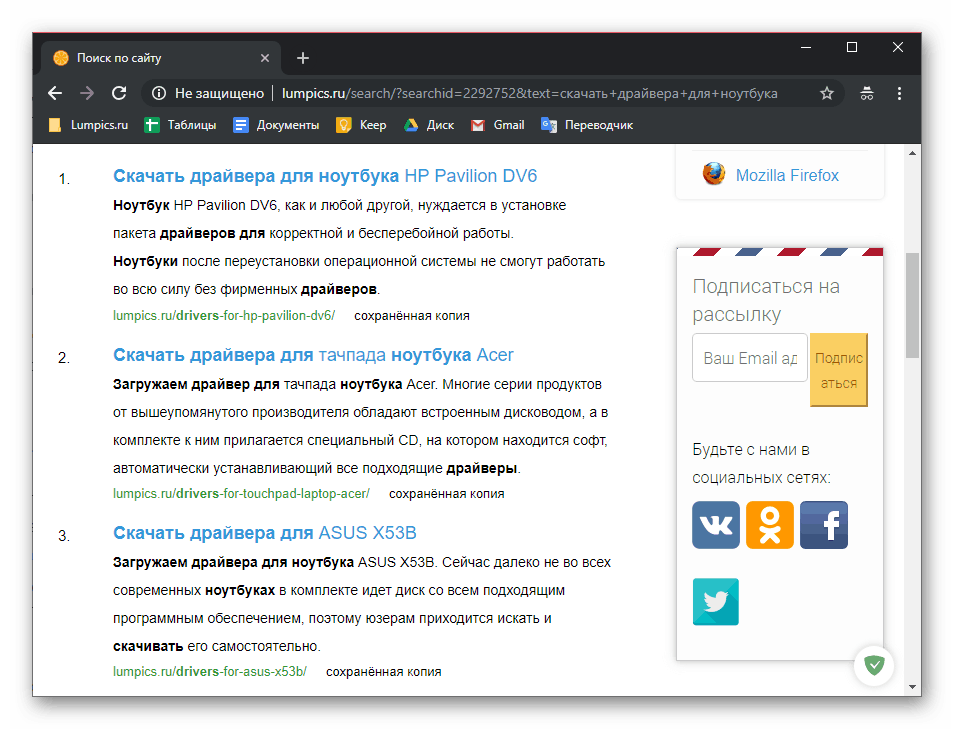Viewport: 954px width, 729px height.
Task: Open the Keep bookmark
Action: tap(361, 125)
